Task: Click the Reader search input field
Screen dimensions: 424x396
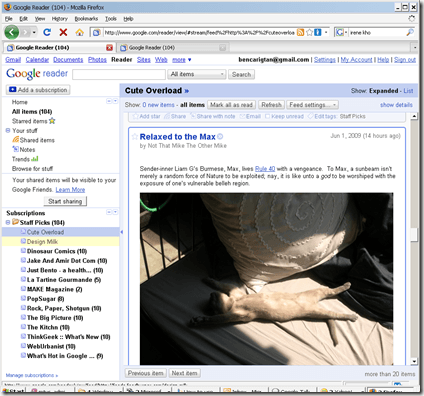Action: pos(119,74)
